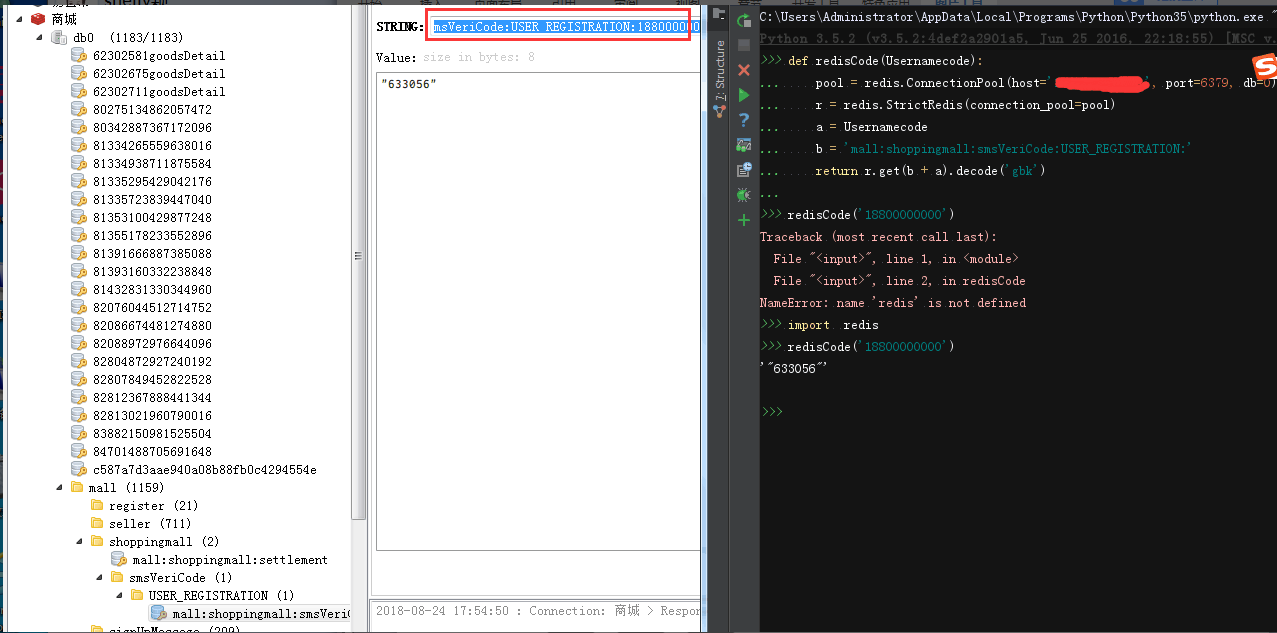Click key icon of 80275134862057472
The image size is (1277, 633).
(x=79, y=109)
